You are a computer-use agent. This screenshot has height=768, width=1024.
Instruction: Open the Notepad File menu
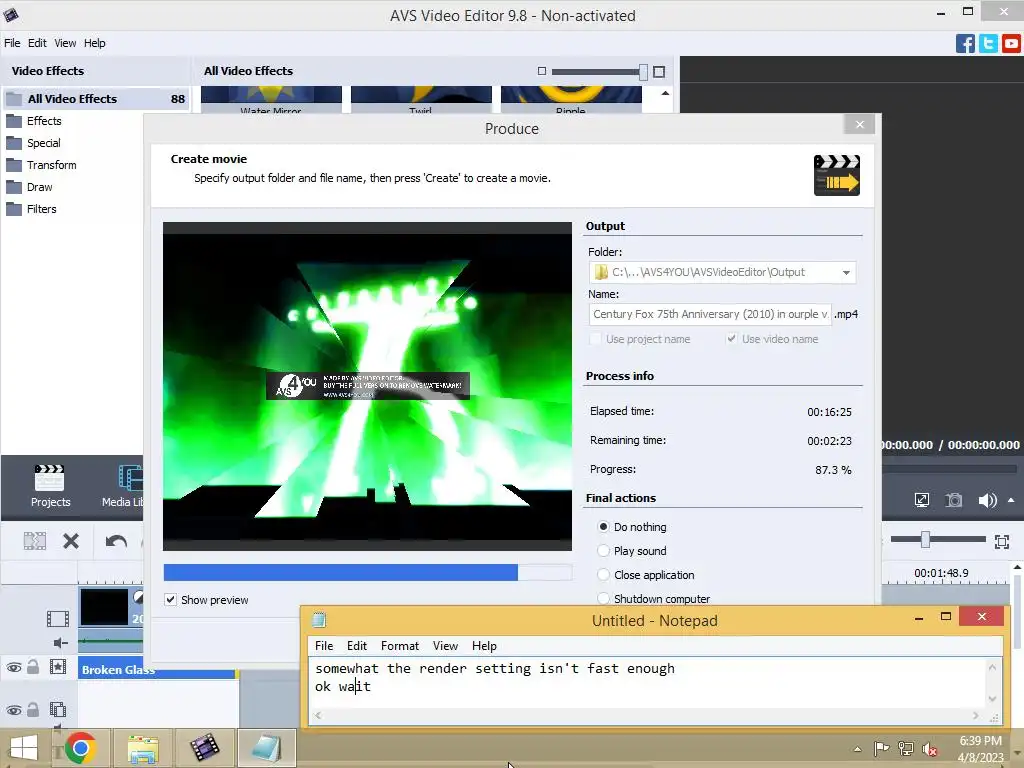324,646
